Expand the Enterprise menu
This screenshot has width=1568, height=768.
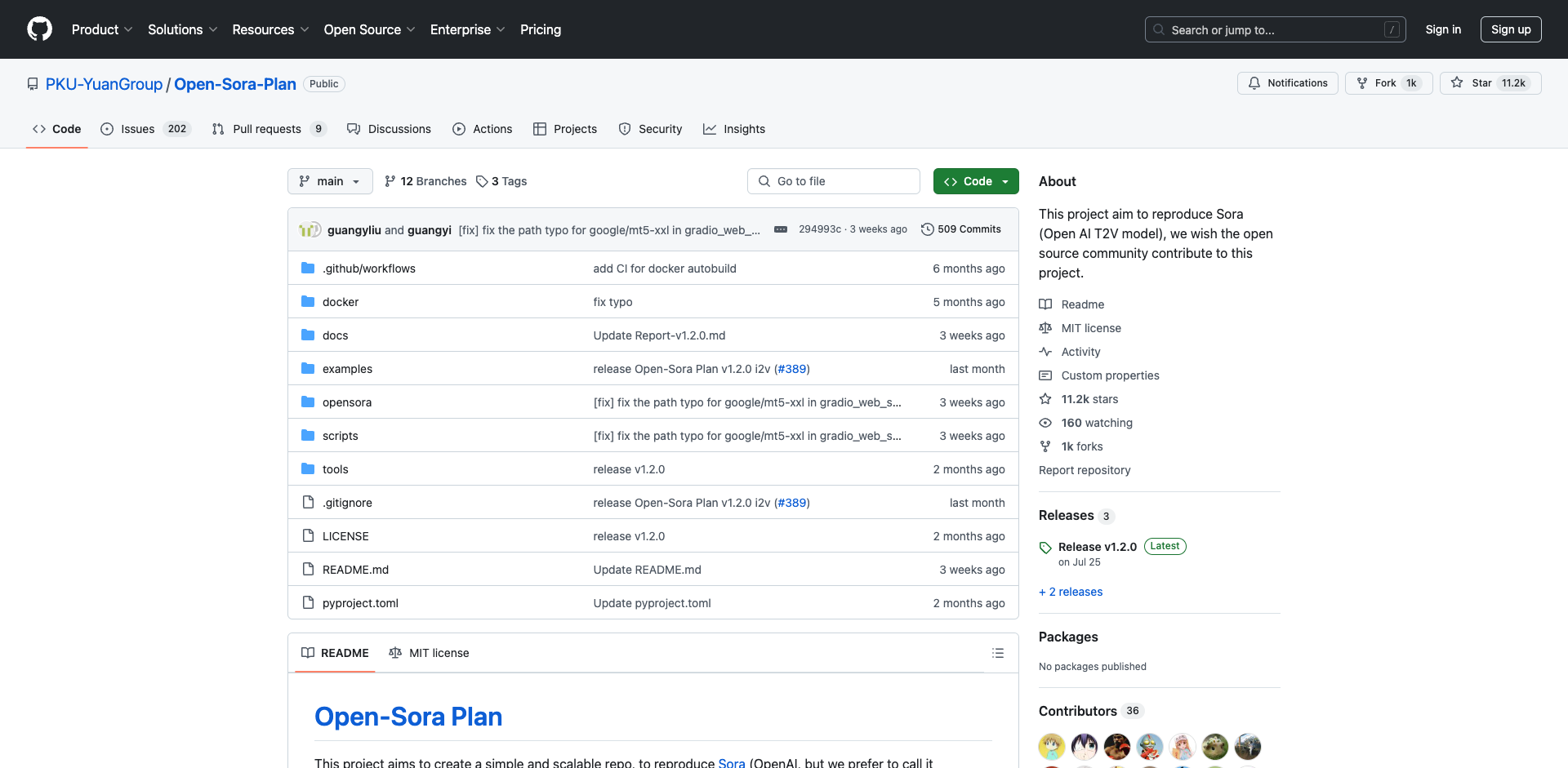coord(467,29)
